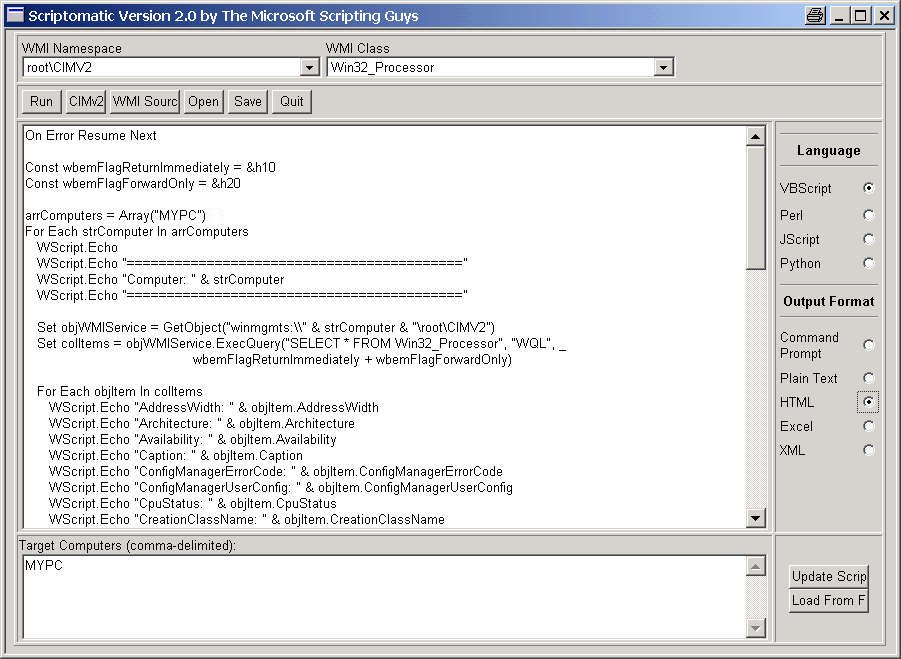Click 'arrComputers = Array("MYPC")' line
This screenshot has width=901, height=659.
tap(115, 216)
